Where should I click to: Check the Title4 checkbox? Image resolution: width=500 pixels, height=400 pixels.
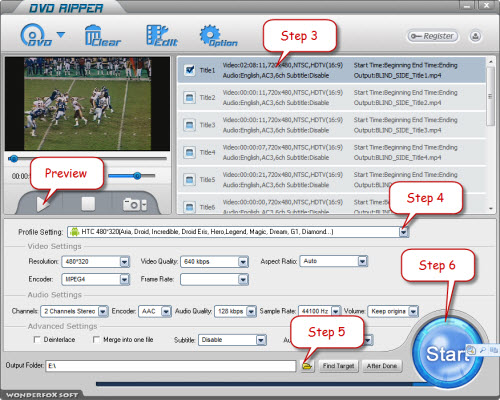pos(189,152)
